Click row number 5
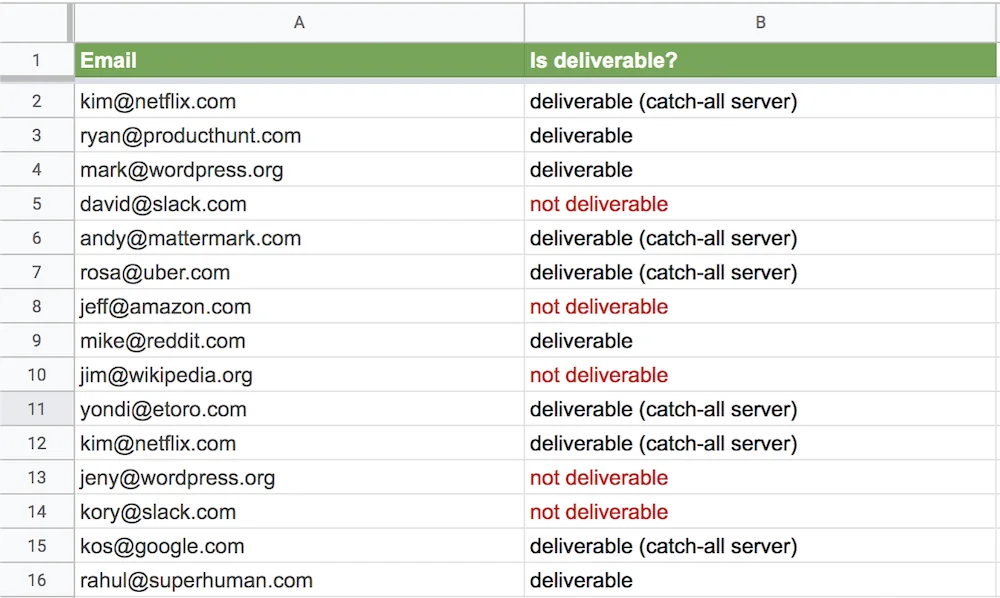This screenshot has width=1000, height=598. click(37, 204)
